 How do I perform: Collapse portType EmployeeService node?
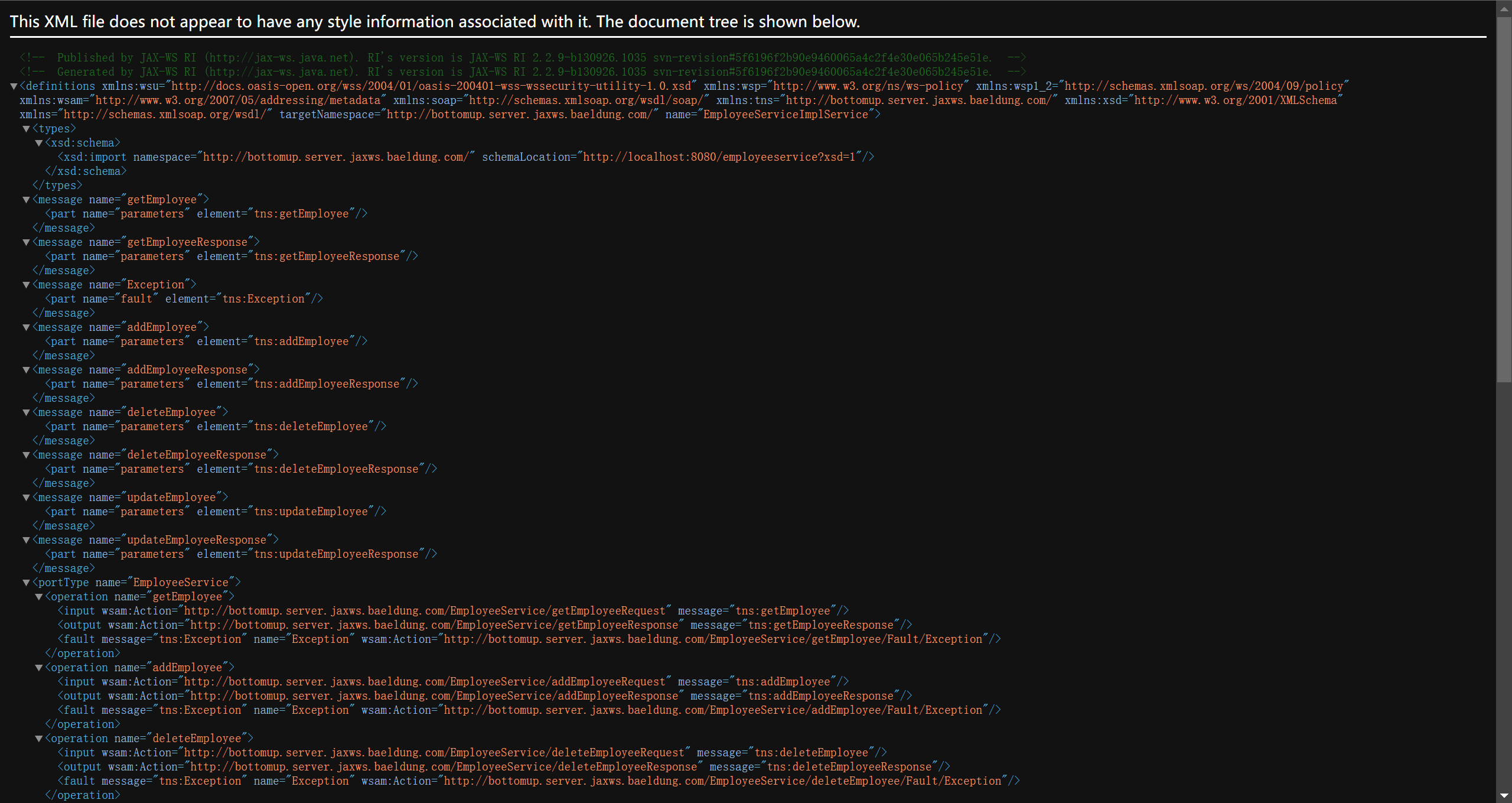(26, 583)
